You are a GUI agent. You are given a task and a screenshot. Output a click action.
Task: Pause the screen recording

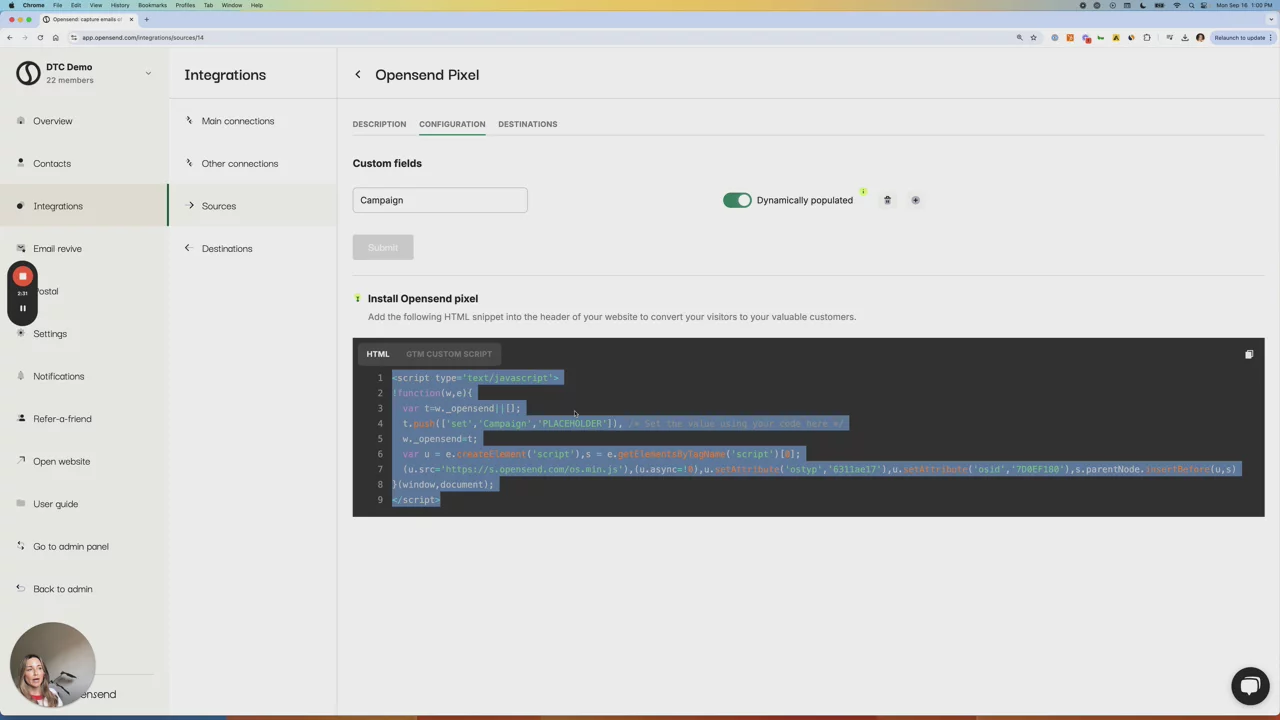[22, 308]
